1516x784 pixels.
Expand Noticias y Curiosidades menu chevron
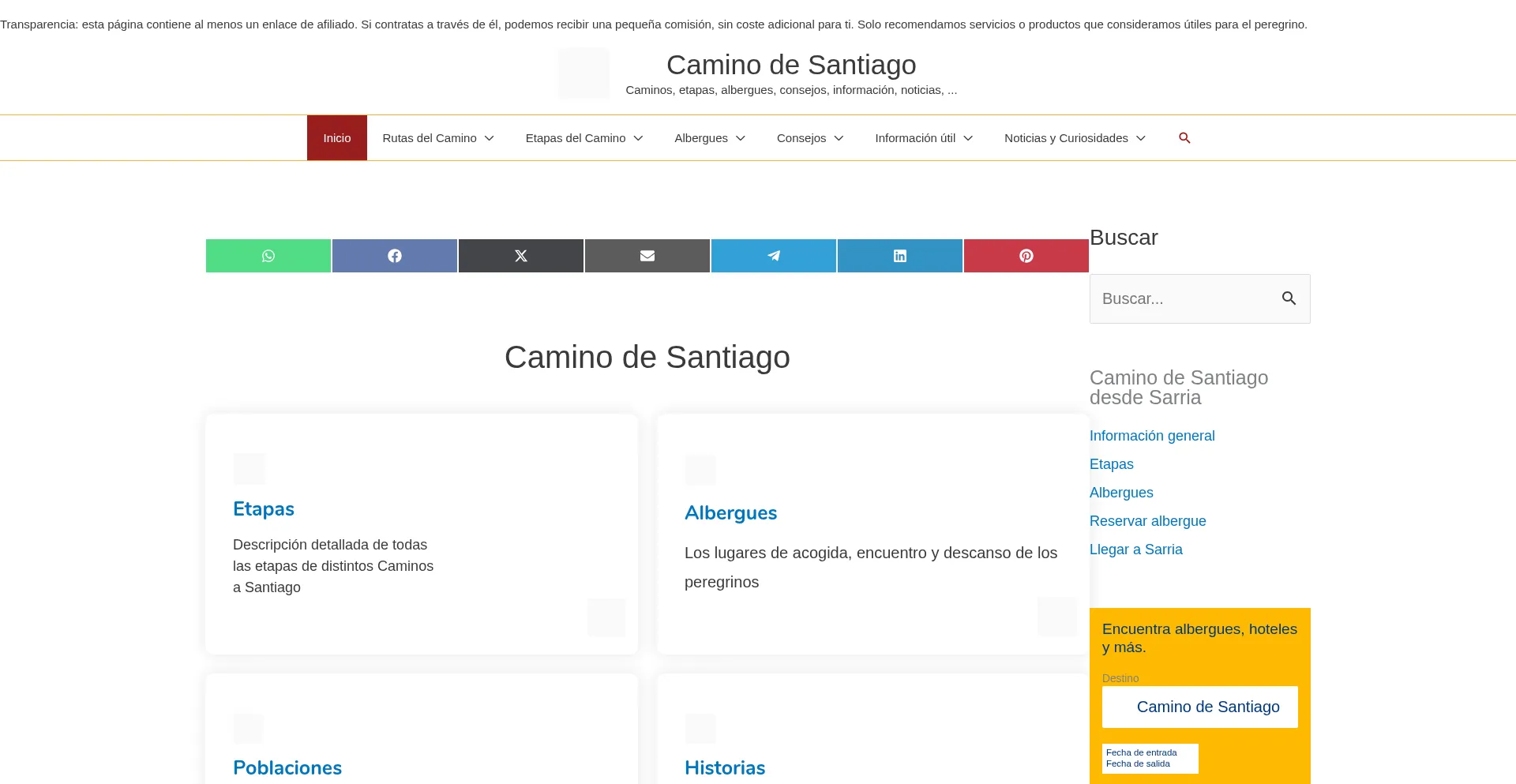(x=1141, y=138)
